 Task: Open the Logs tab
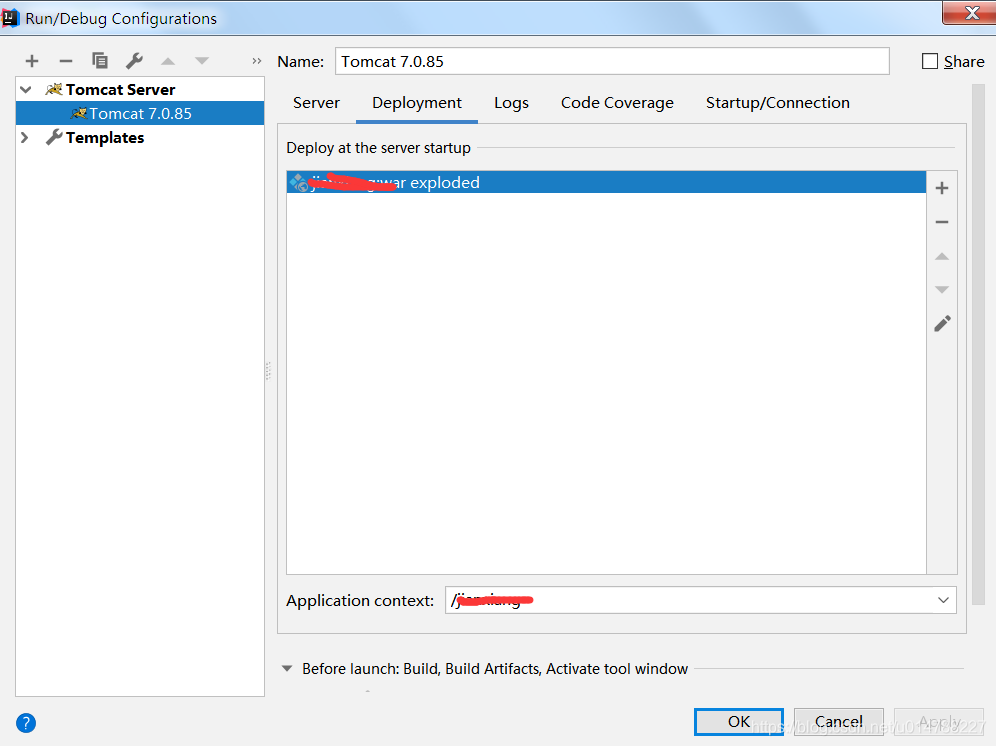pyautogui.click(x=511, y=103)
